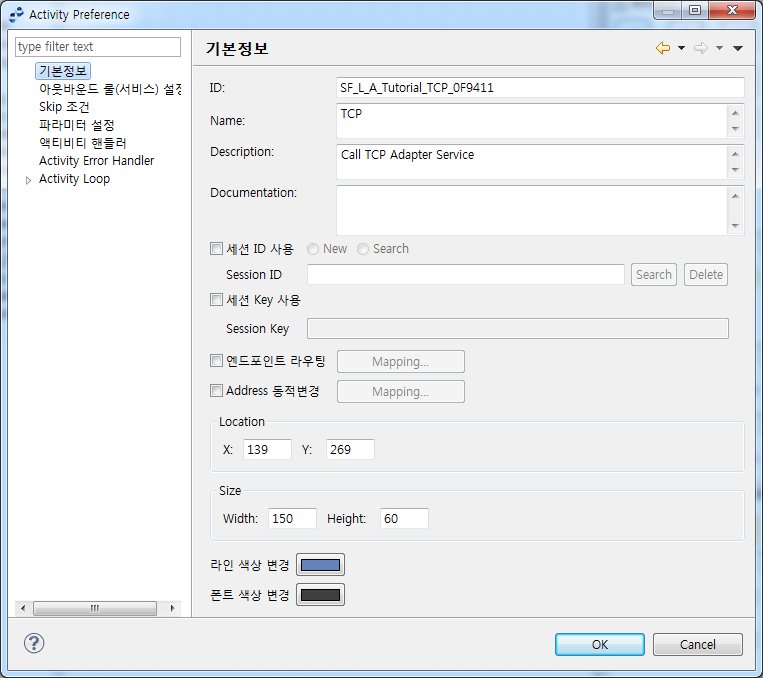Select Activity Error Handler tree item

tap(96, 161)
